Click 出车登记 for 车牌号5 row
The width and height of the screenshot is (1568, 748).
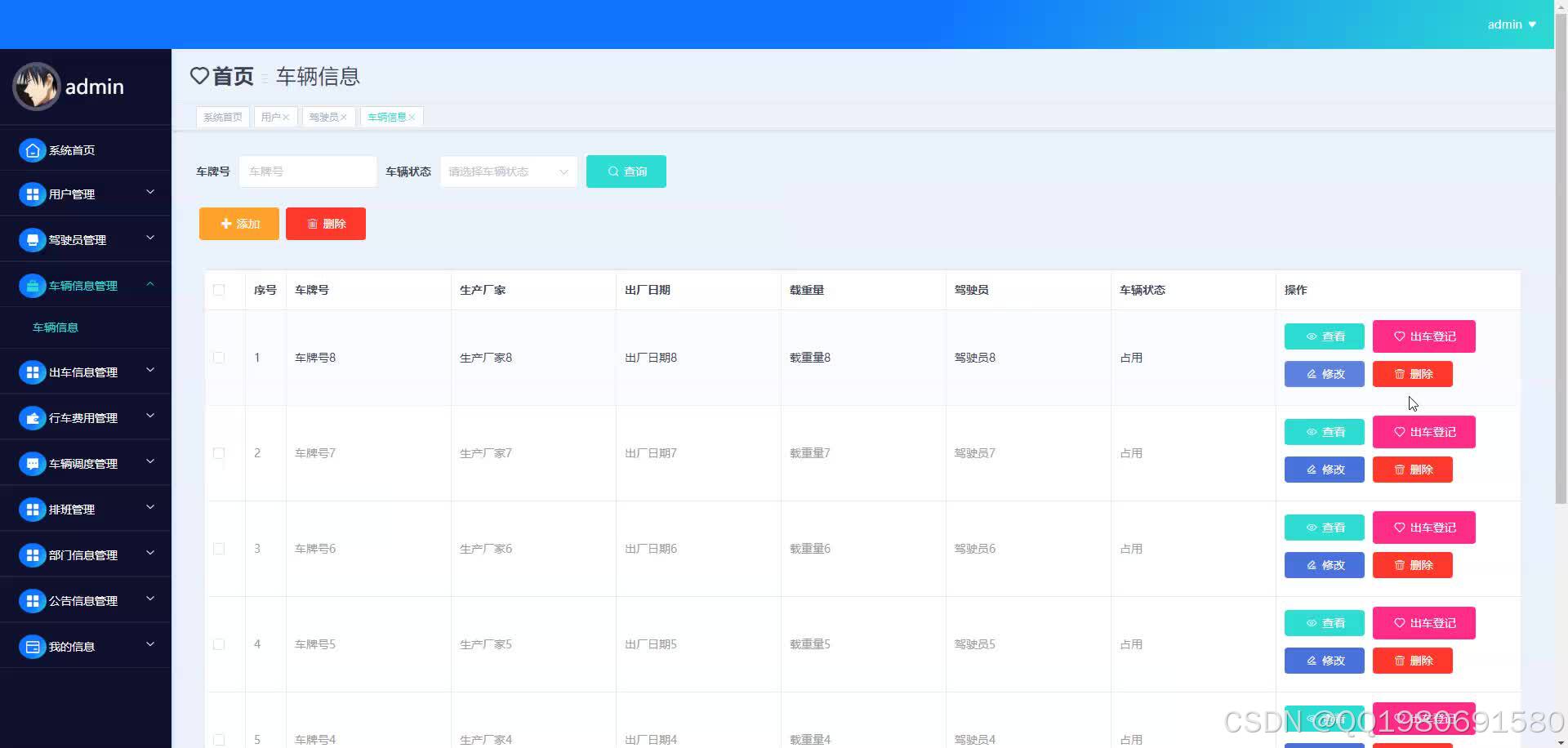(1424, 623)
